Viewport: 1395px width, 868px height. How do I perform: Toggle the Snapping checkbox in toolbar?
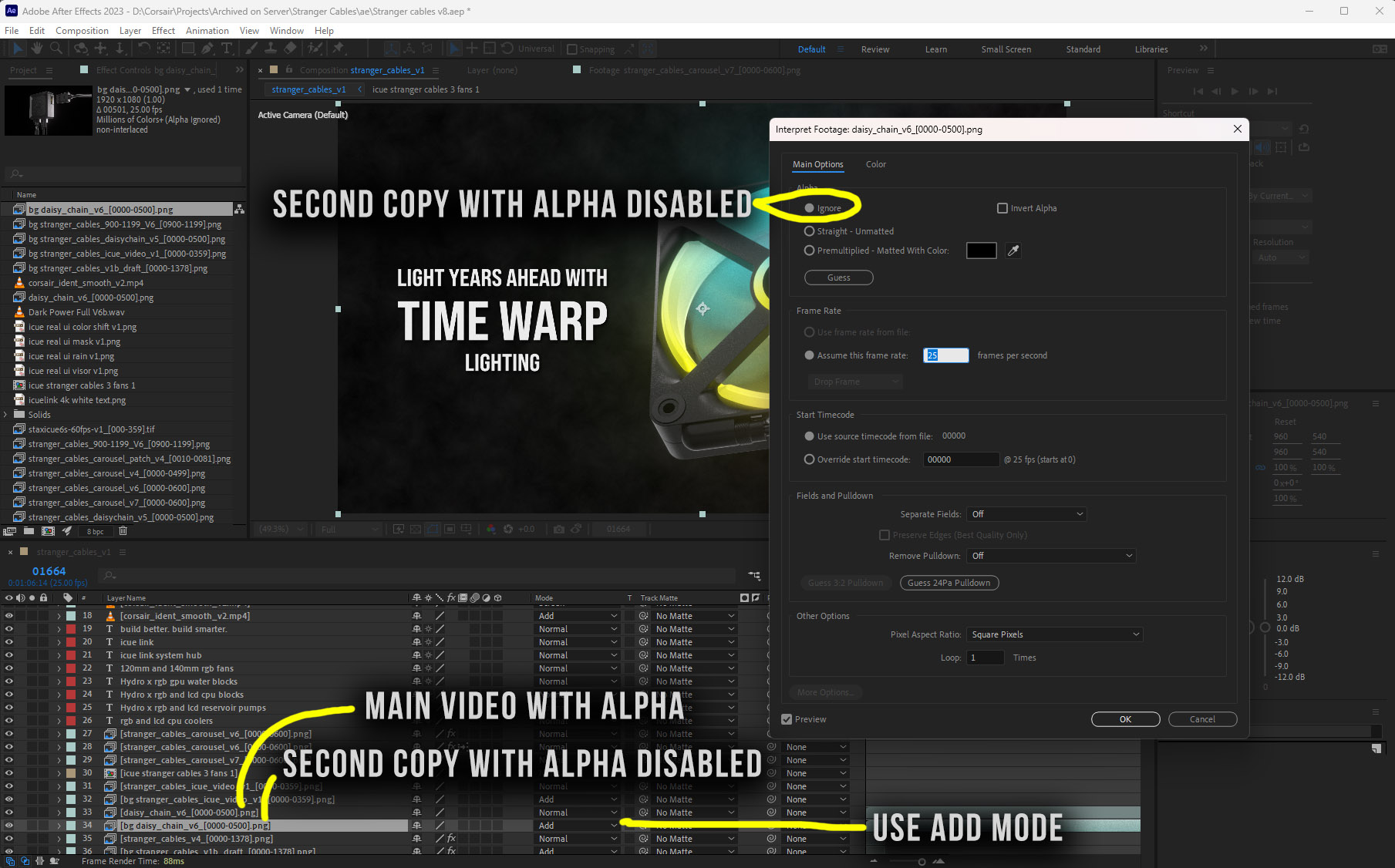(x=571, y=49)
